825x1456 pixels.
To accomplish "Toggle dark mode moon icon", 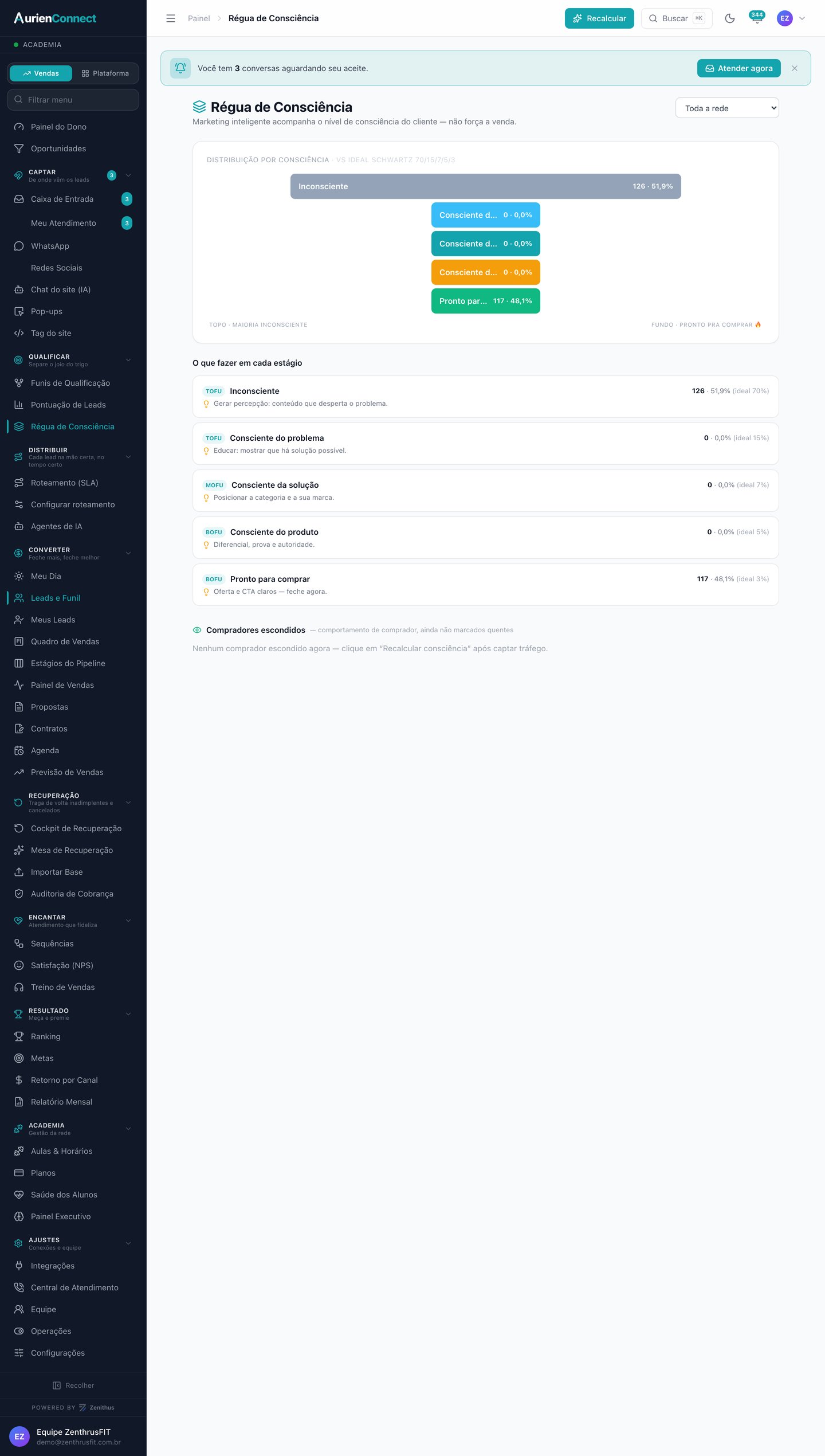I will (x=729, y=18).
